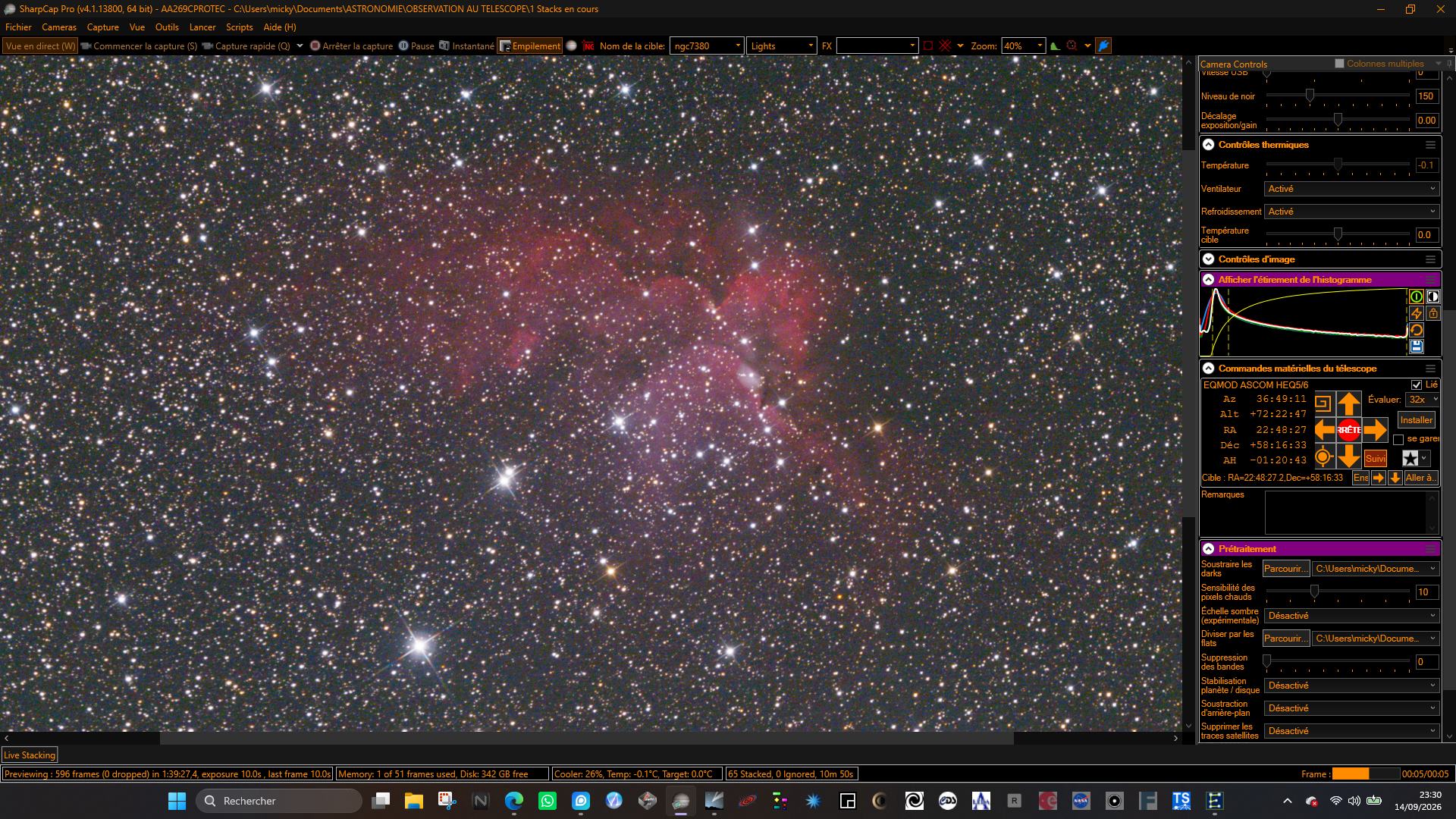Click the histogram reset circular arrow icon
The image size is (1456, 819).
pos(1416,330)
